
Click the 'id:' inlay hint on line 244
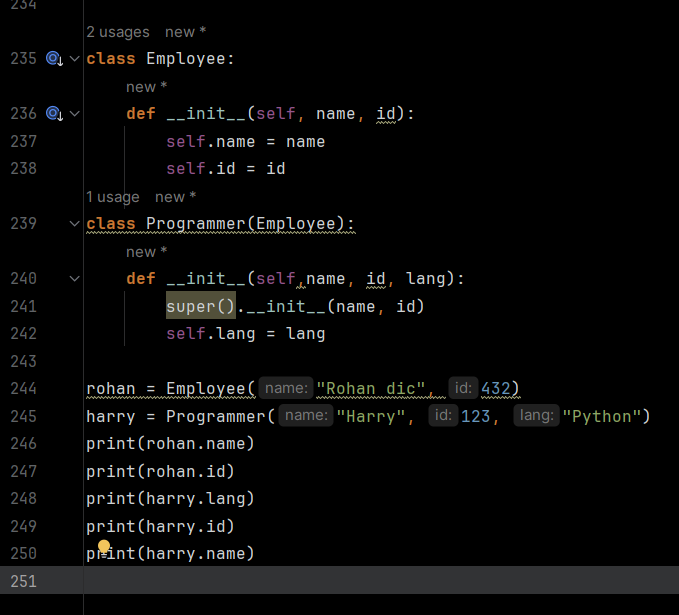[463, 388]
